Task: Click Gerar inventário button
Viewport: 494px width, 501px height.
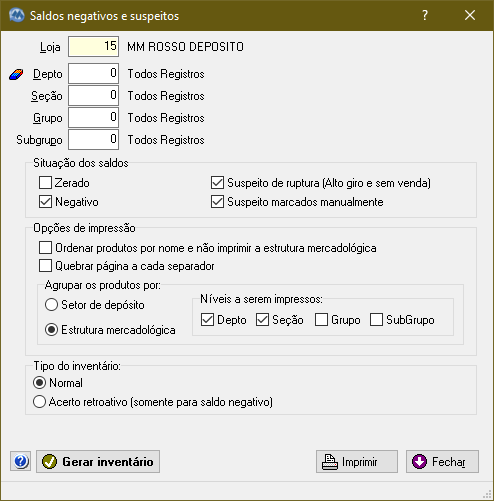Action: (98, 461)
